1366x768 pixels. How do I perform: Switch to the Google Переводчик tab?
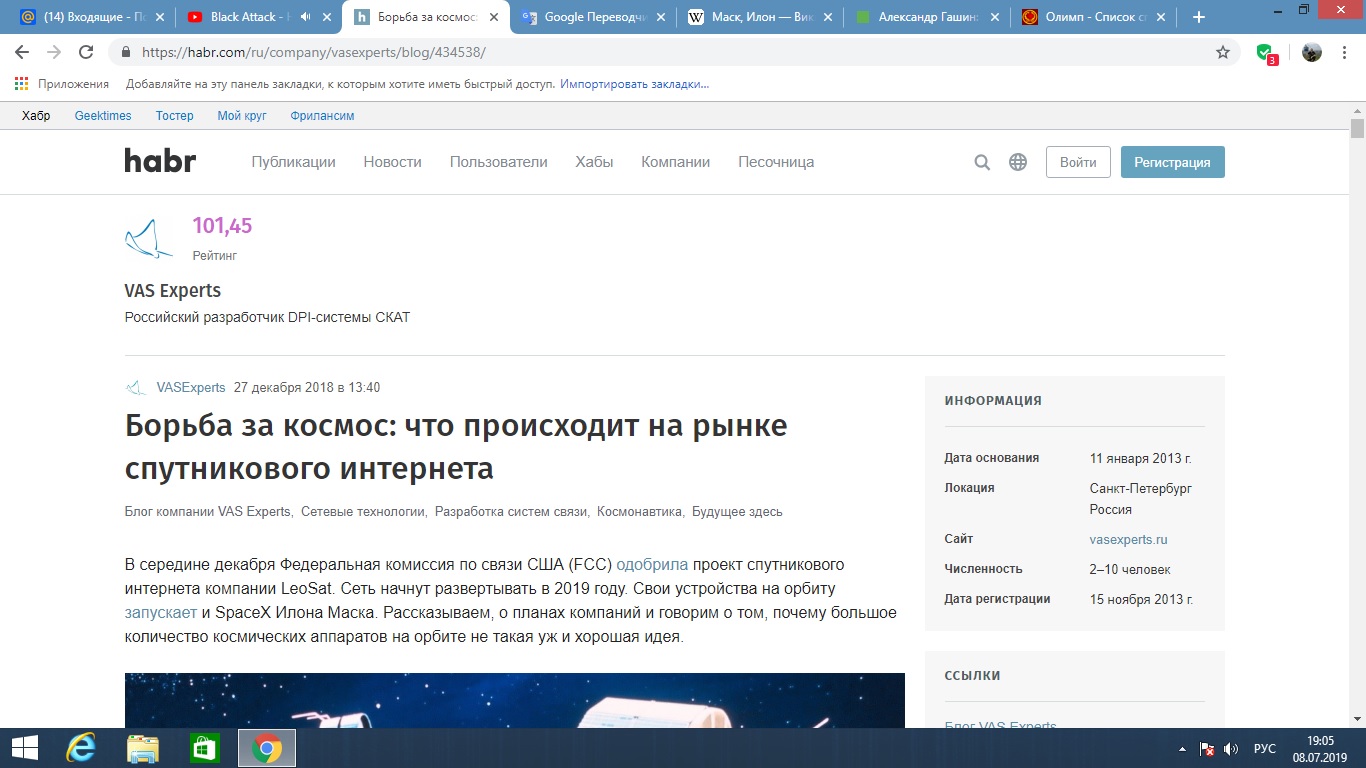click(x=591, y=17)
